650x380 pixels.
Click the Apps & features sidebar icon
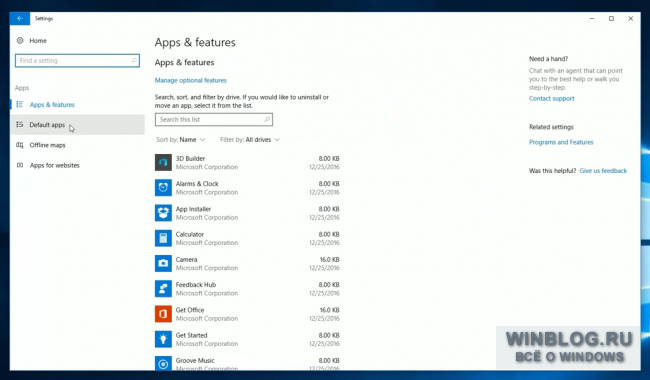(x=19, y=104)
